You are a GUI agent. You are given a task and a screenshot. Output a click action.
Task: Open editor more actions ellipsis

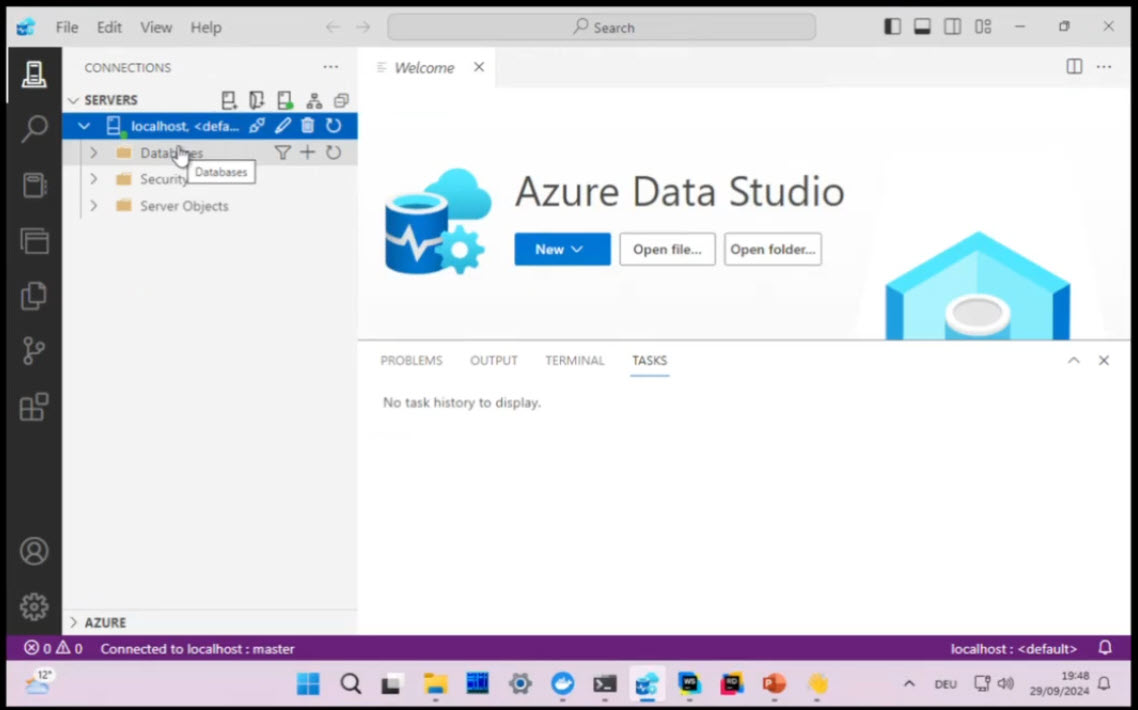coord(1104,67)
